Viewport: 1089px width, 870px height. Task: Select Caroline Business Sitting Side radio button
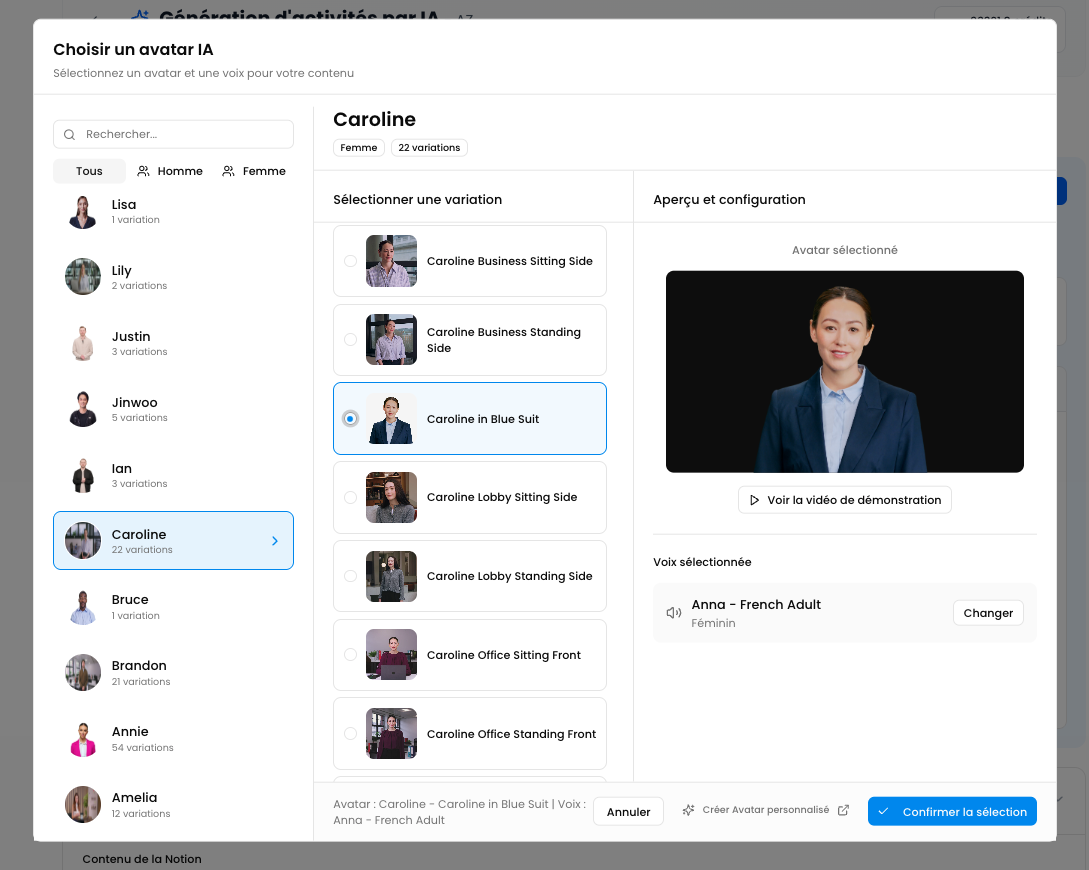click(x=350, y=261)
